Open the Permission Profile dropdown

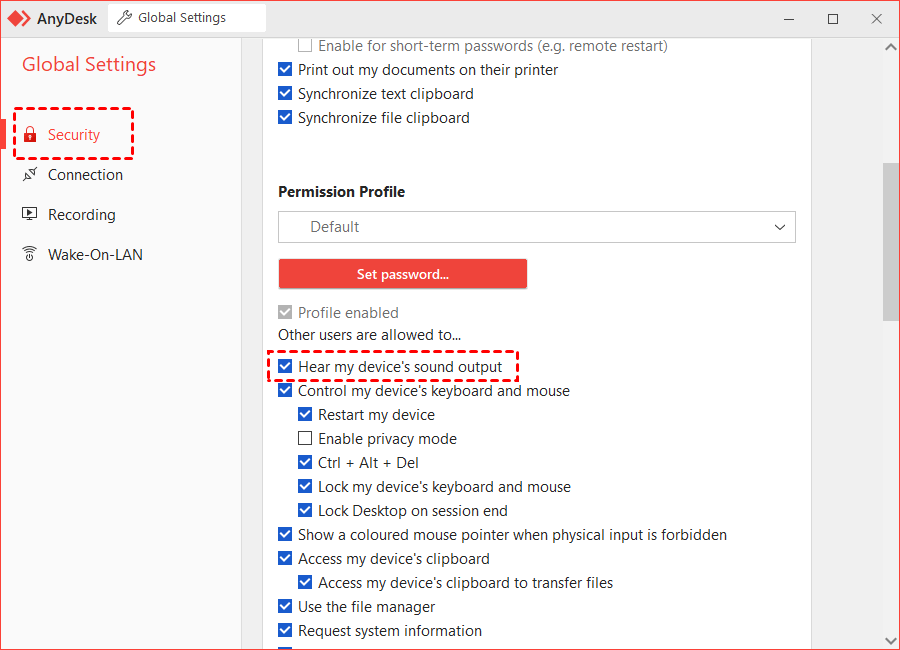click(536, 227)
